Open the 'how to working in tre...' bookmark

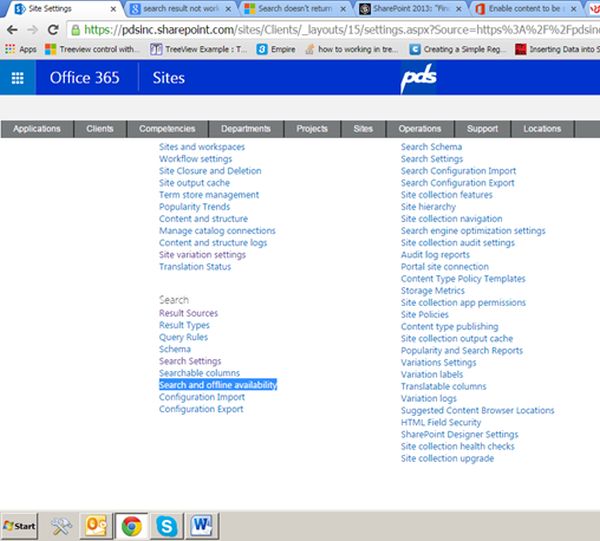pyautogui.click(x=351, y=49)
